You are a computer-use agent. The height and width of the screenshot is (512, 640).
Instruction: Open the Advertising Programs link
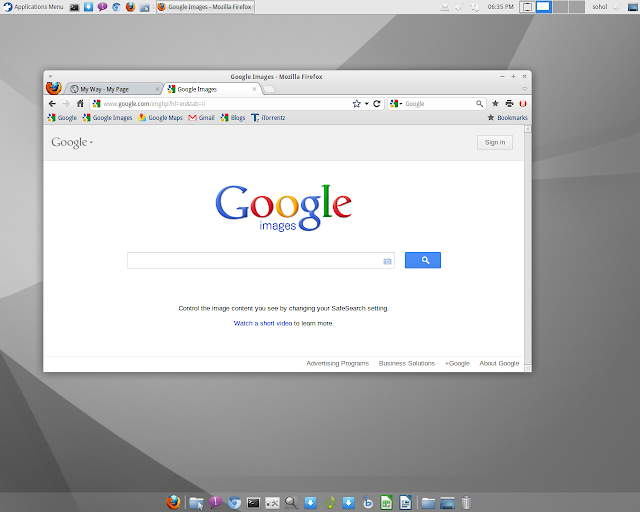tap(338, 363)
